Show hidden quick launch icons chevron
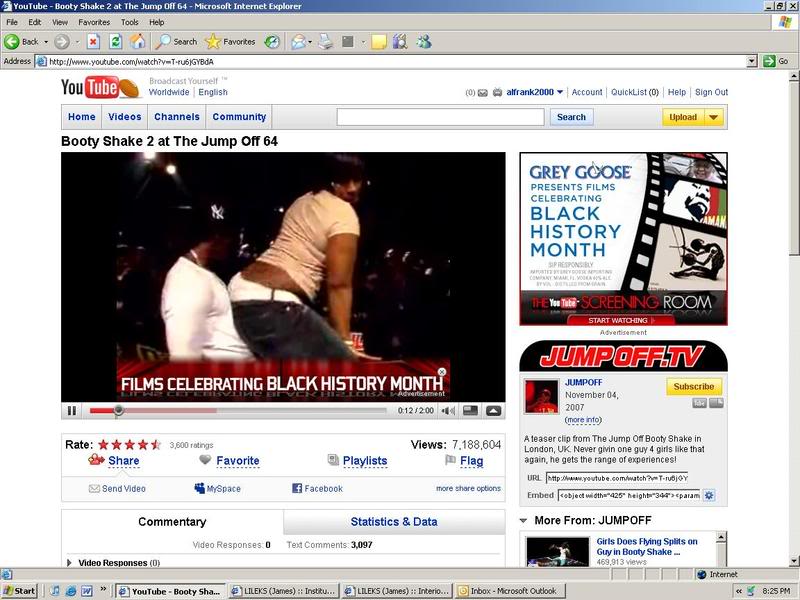800x600 pixels. 103,589
